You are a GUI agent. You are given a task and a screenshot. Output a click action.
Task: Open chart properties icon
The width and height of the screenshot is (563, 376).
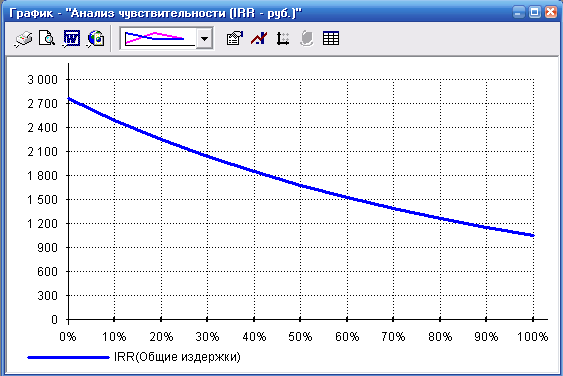tap(235, 38)
